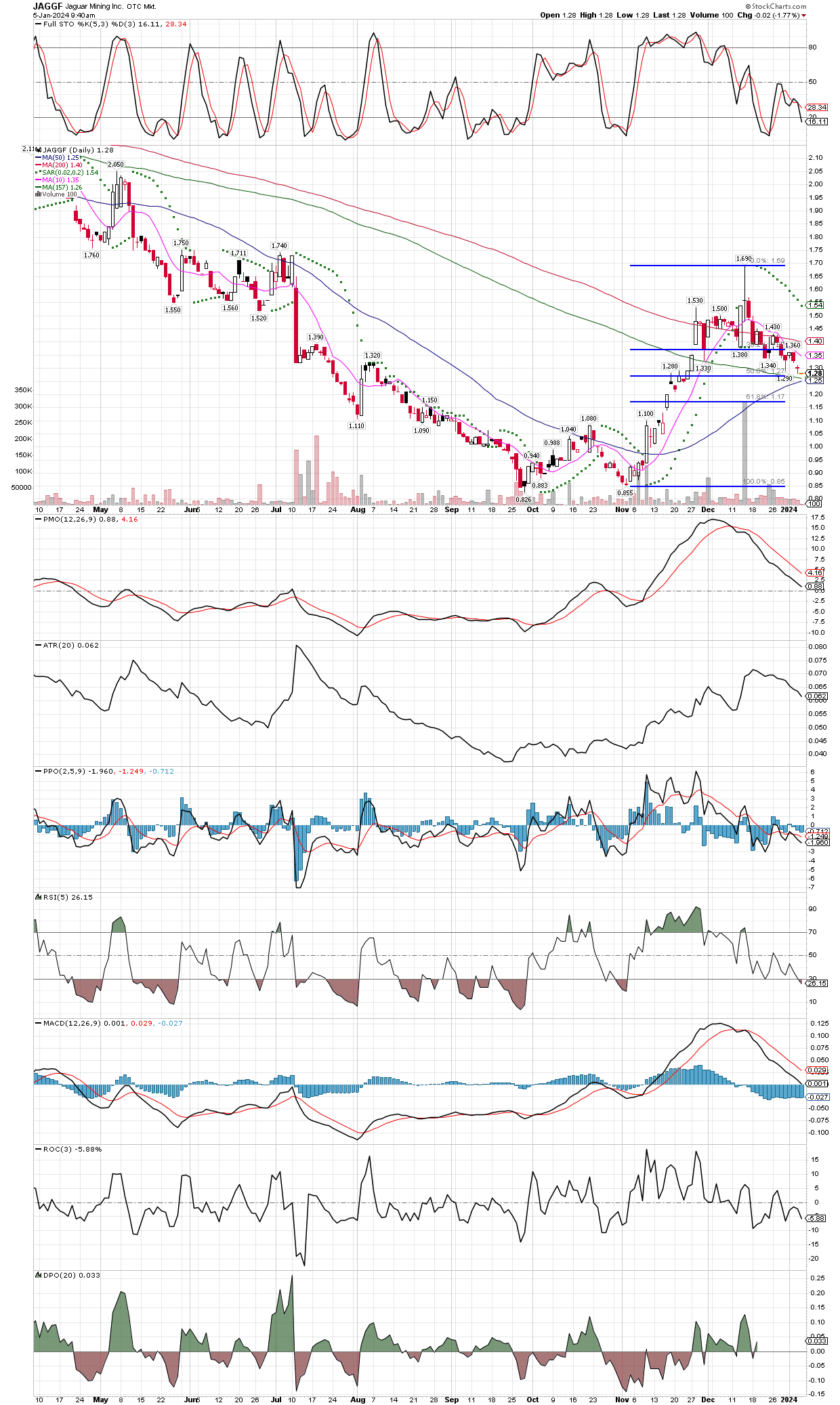Image resolution: width=840 pixels, height=1405 pixels.
Task: Click the 26.15 RSI value tag
Action: pos(818,983)
